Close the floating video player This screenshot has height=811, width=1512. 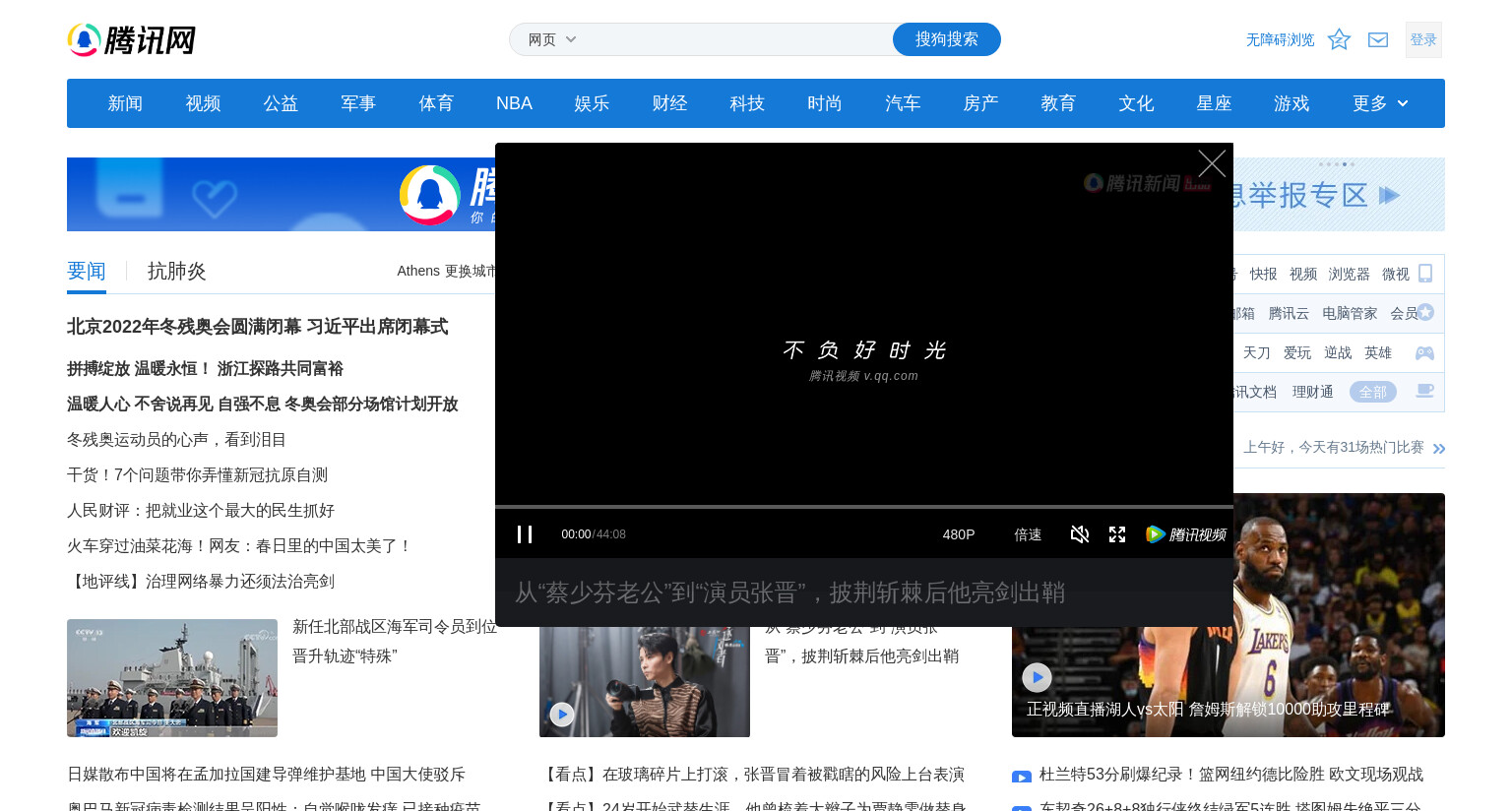1212,163
